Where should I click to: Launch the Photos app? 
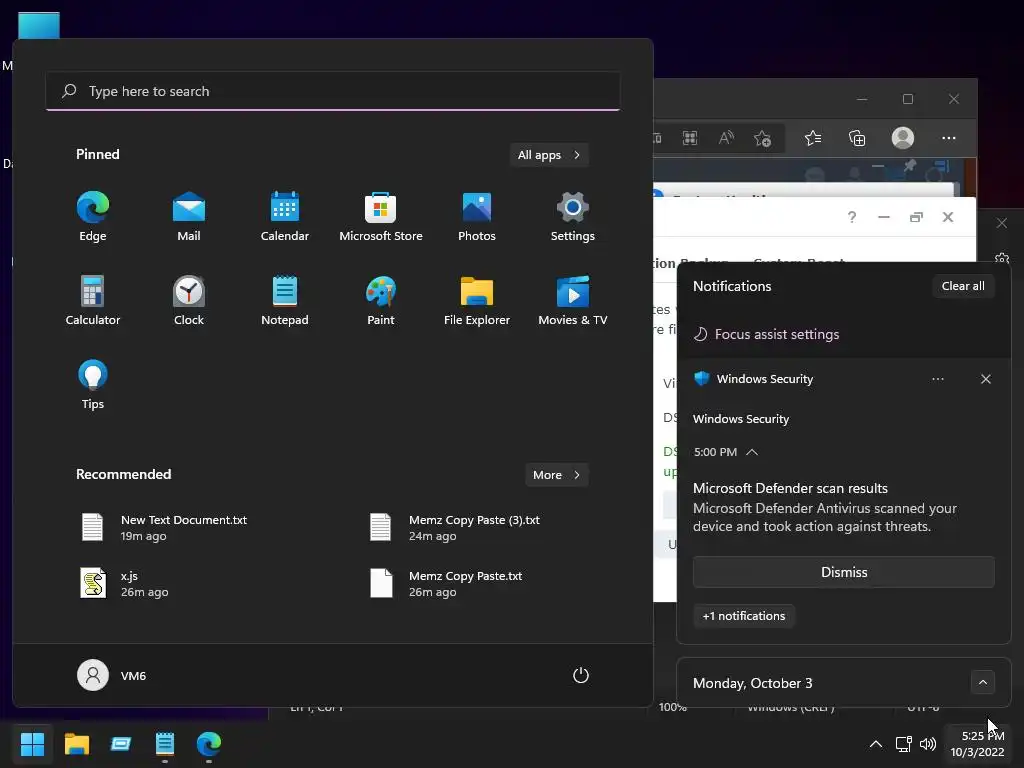[477, 217]
